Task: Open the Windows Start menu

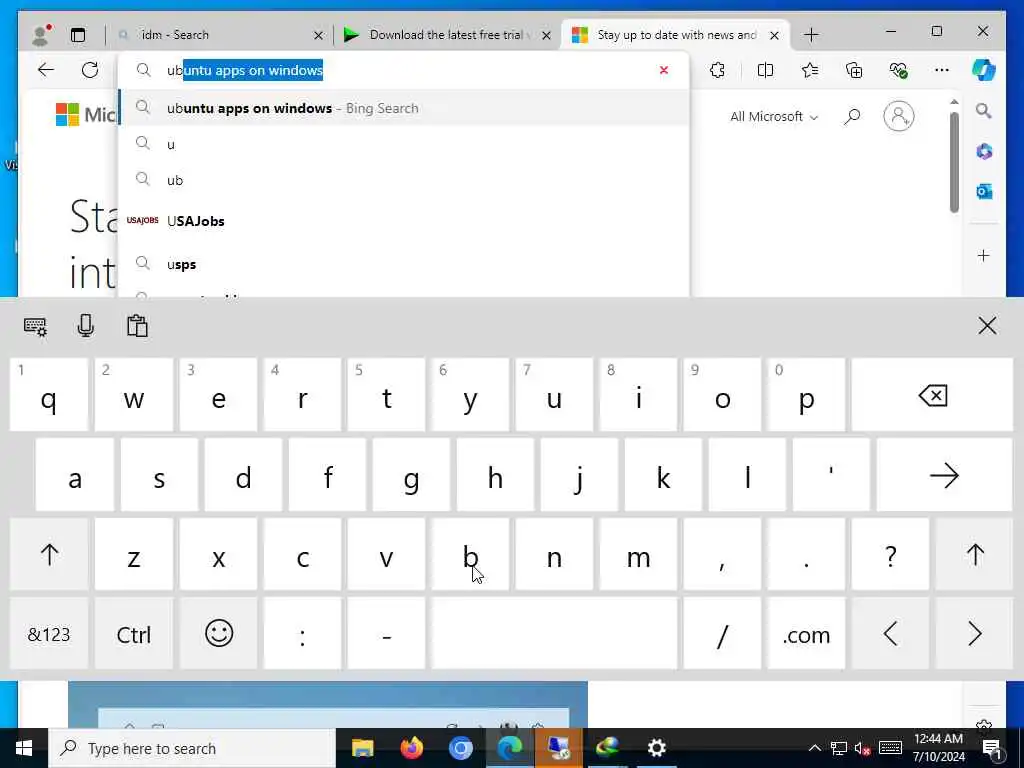Action: 24,748
